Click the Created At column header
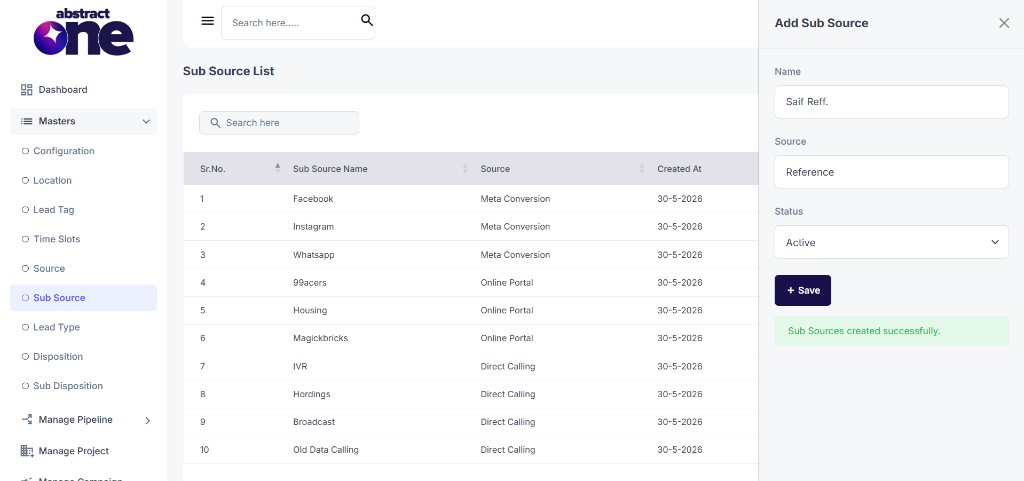Screen dimensions: 1024x481 click(679, 168)
